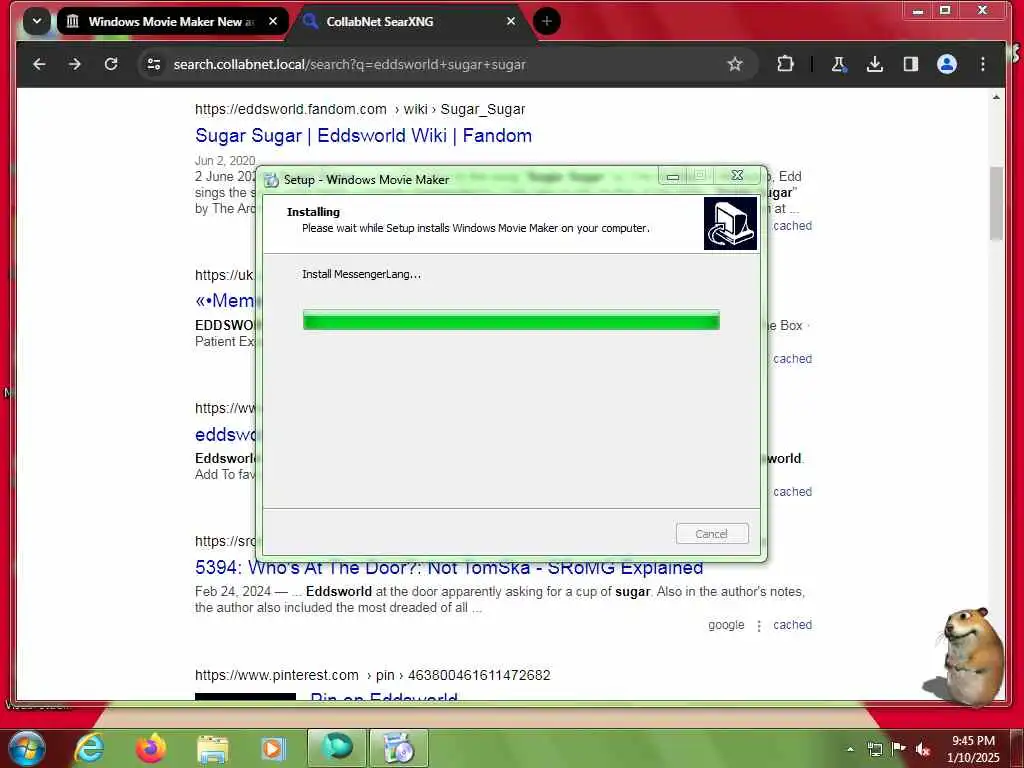
Task: Switch to the browser taskbar button
Action: pyautogui.click(x=337, y=748)
